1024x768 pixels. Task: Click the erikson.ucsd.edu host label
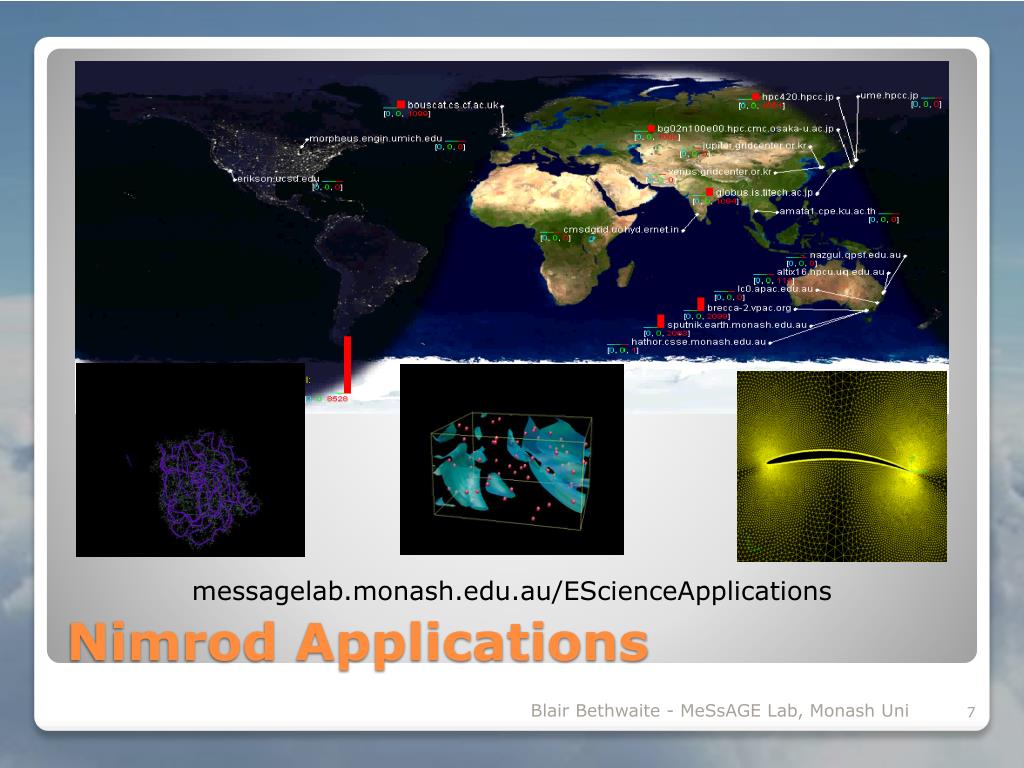pos(278,178)
